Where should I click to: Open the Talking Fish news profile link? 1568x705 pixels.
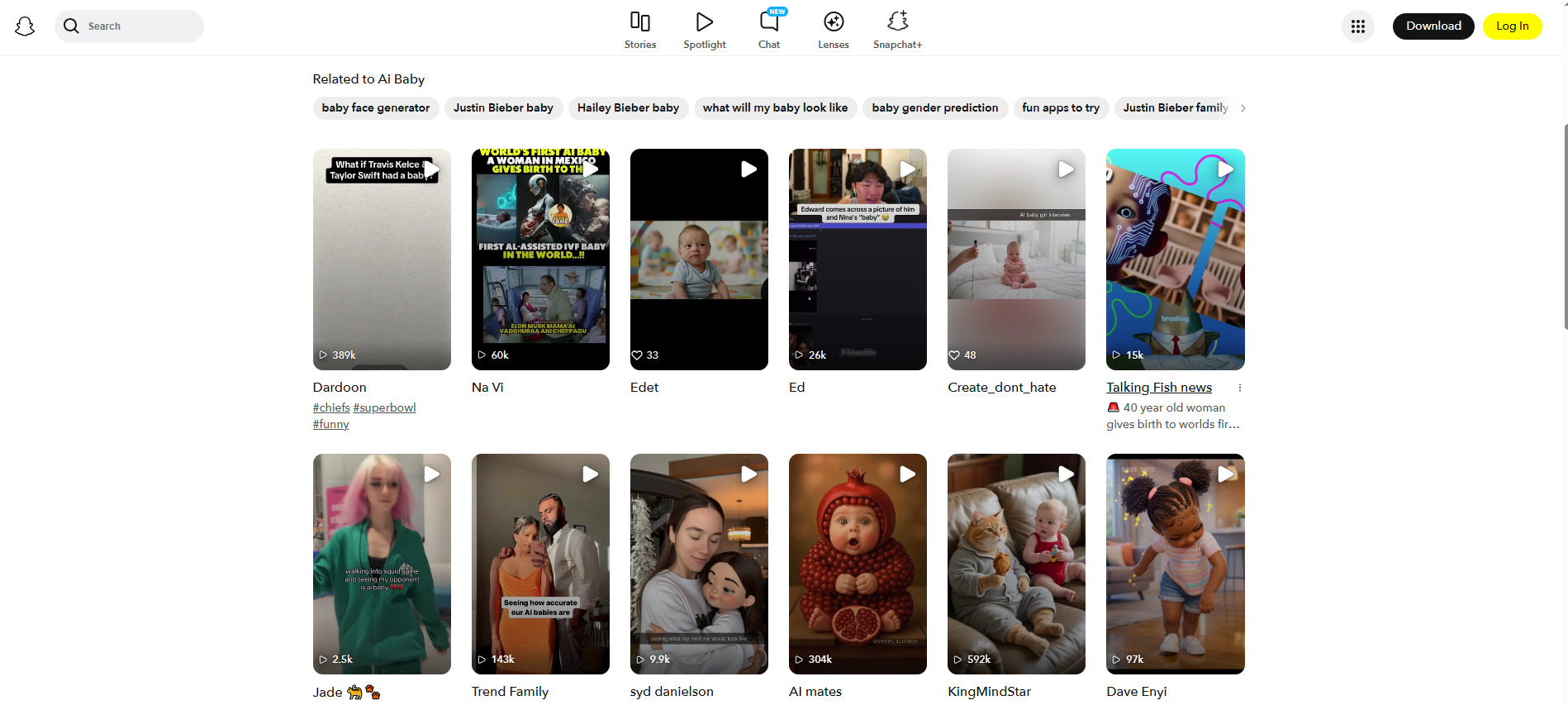click(x=1158, y=388)
